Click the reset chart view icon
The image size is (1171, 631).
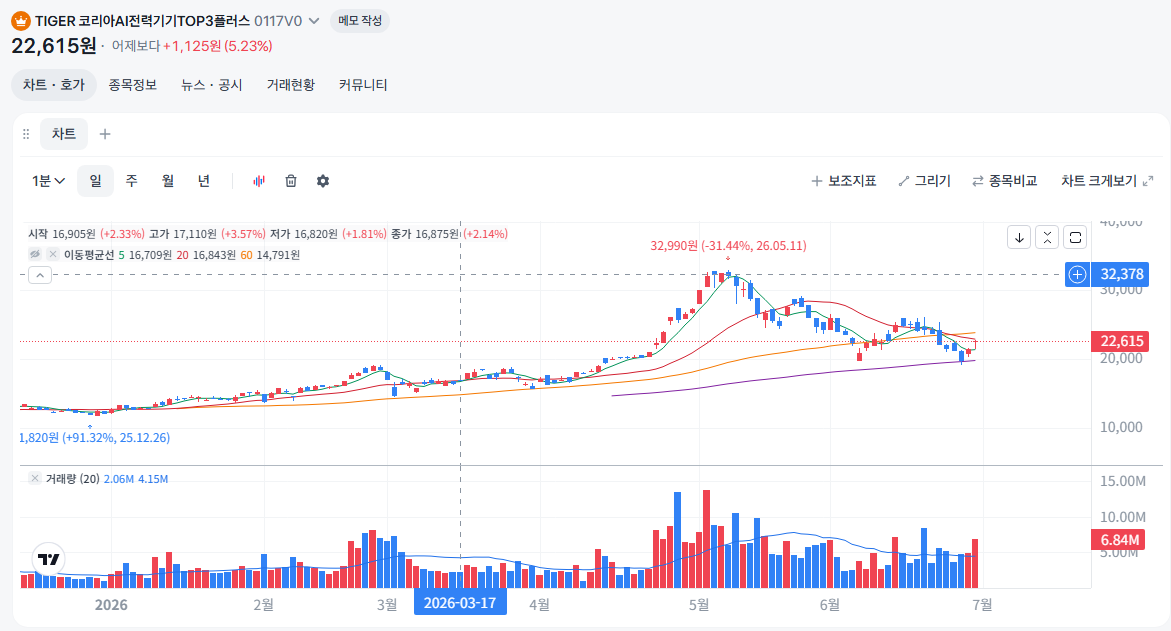pos(1075,237)
